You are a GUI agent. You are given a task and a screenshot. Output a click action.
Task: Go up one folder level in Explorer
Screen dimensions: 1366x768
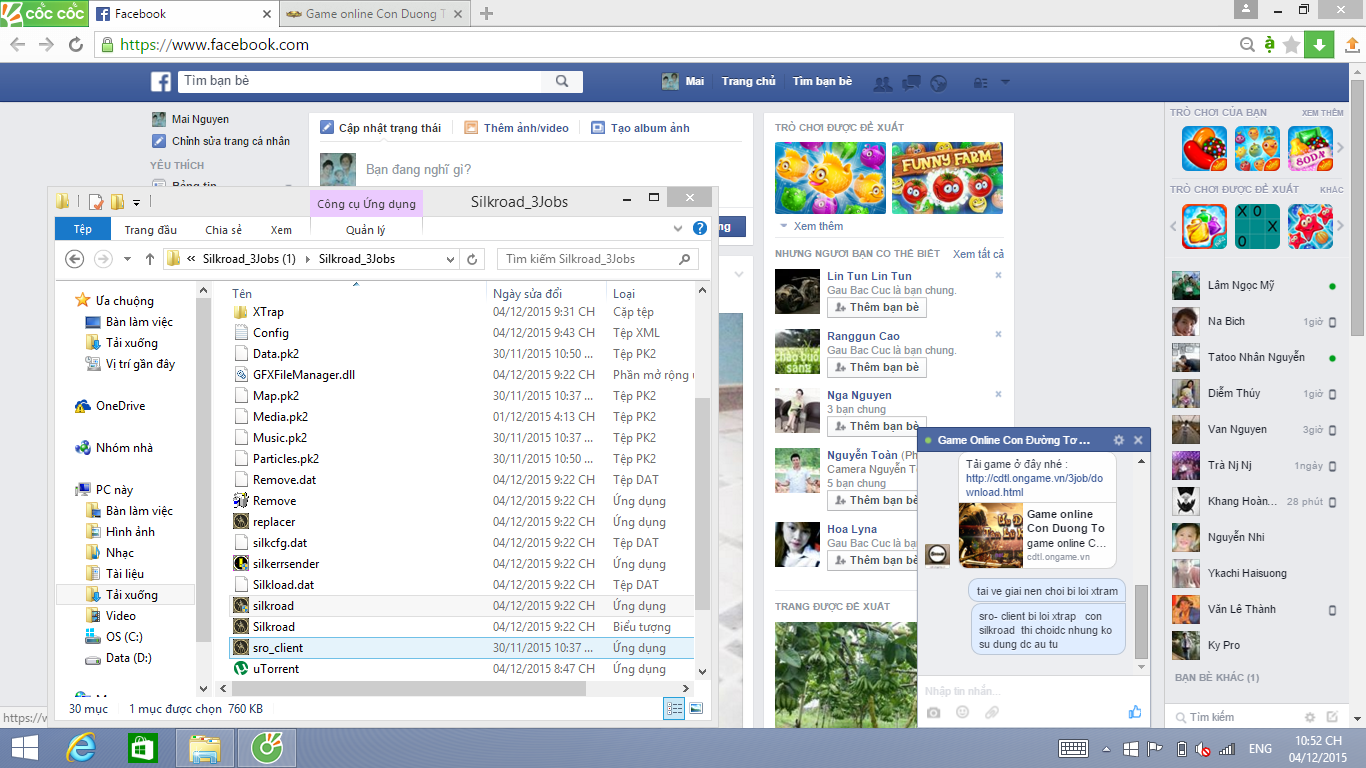coord(150,259)
